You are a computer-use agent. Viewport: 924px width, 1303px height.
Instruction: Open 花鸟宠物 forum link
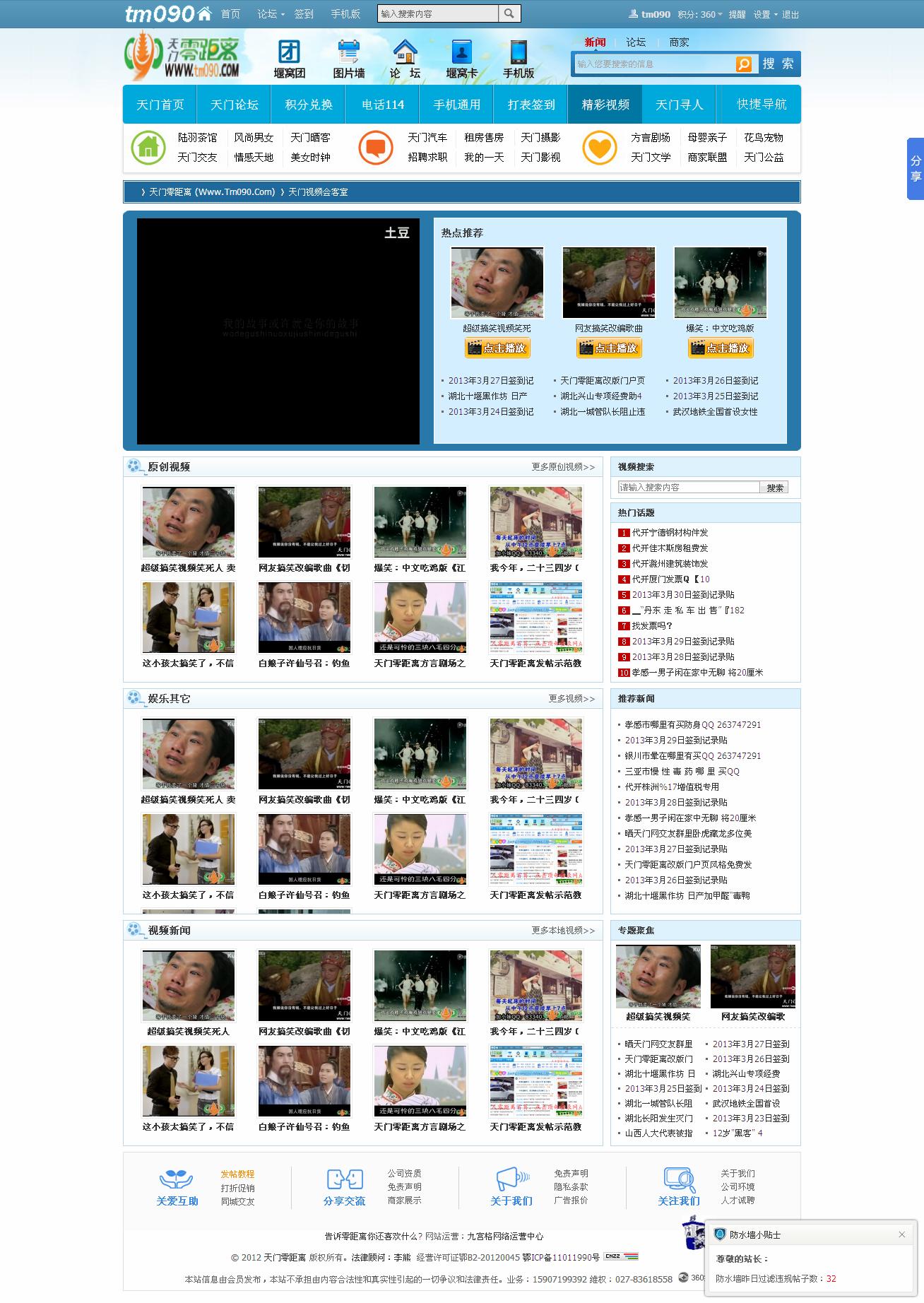764,138
